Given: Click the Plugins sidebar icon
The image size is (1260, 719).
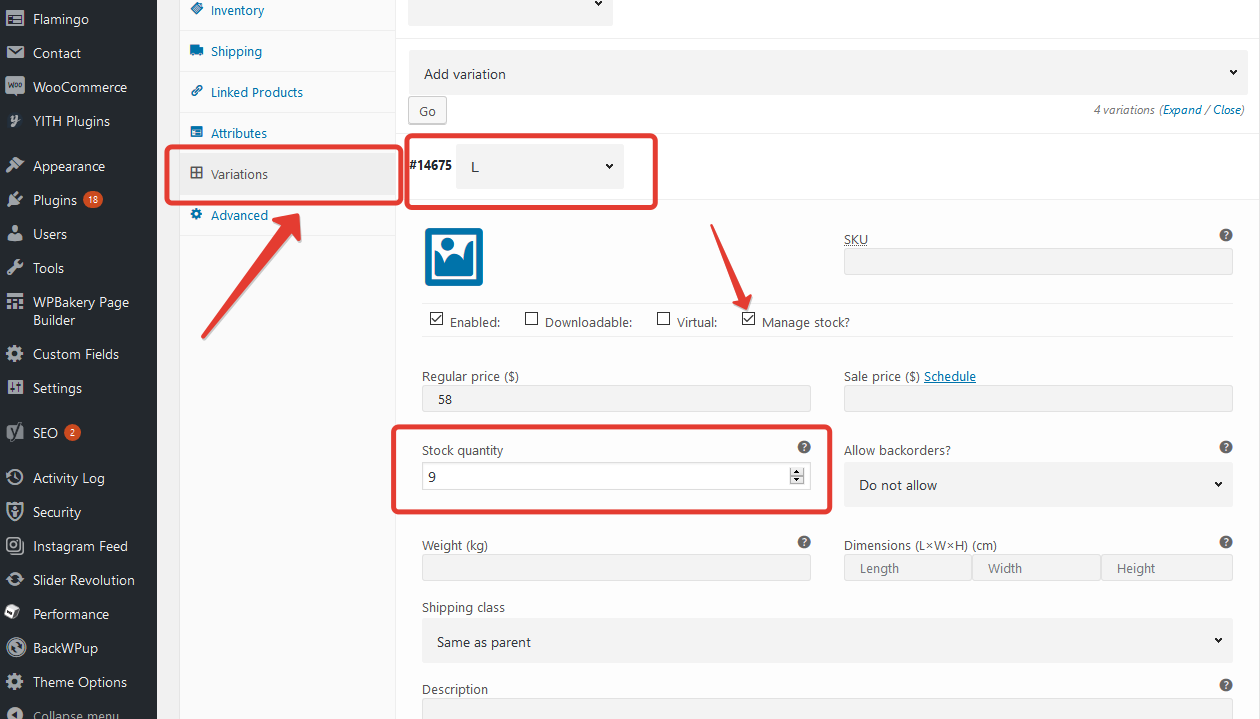Looking at the screenshot, I should tap(15, 200).
